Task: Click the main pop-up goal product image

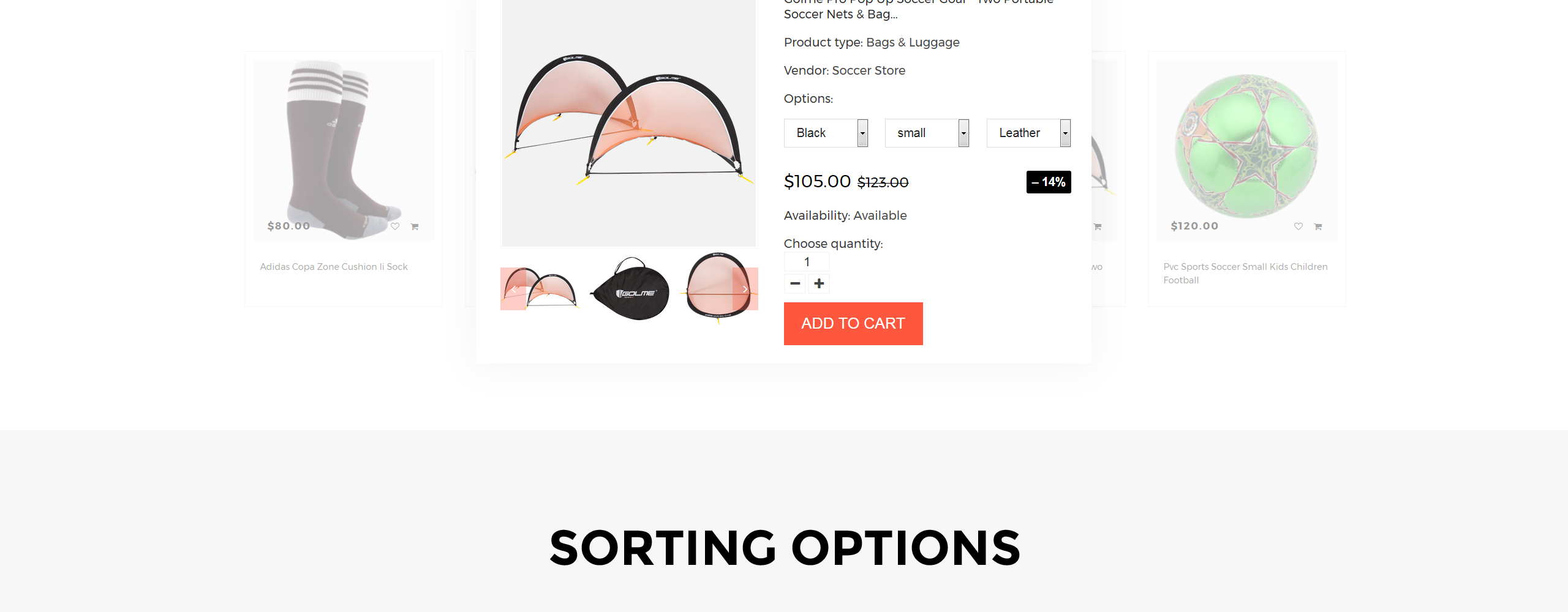Action: click(629, 122)
